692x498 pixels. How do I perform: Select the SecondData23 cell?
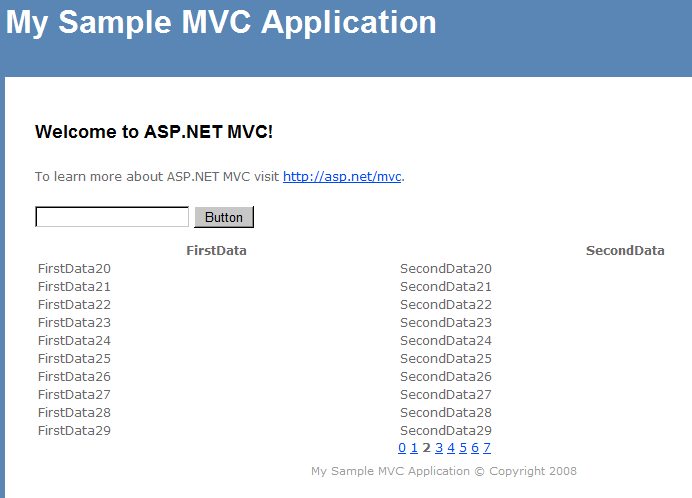click(x=446, y=323)
